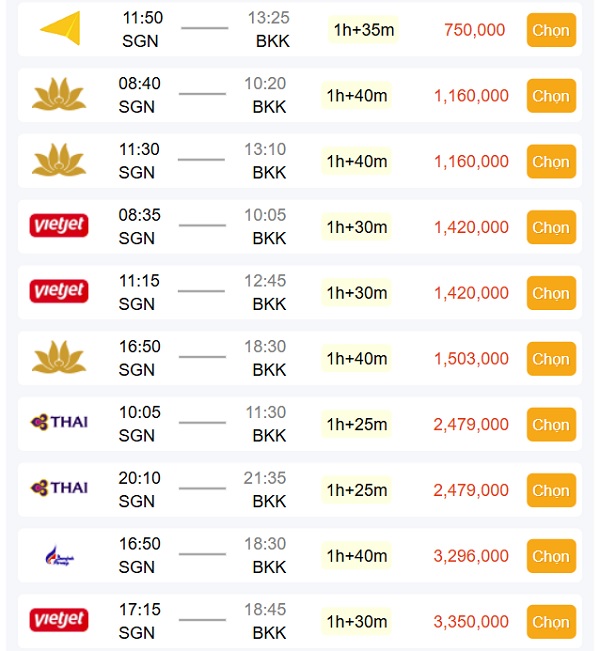
Task: Click the Vietjet logo on the 11:15 flight
Action: [59, 292]
